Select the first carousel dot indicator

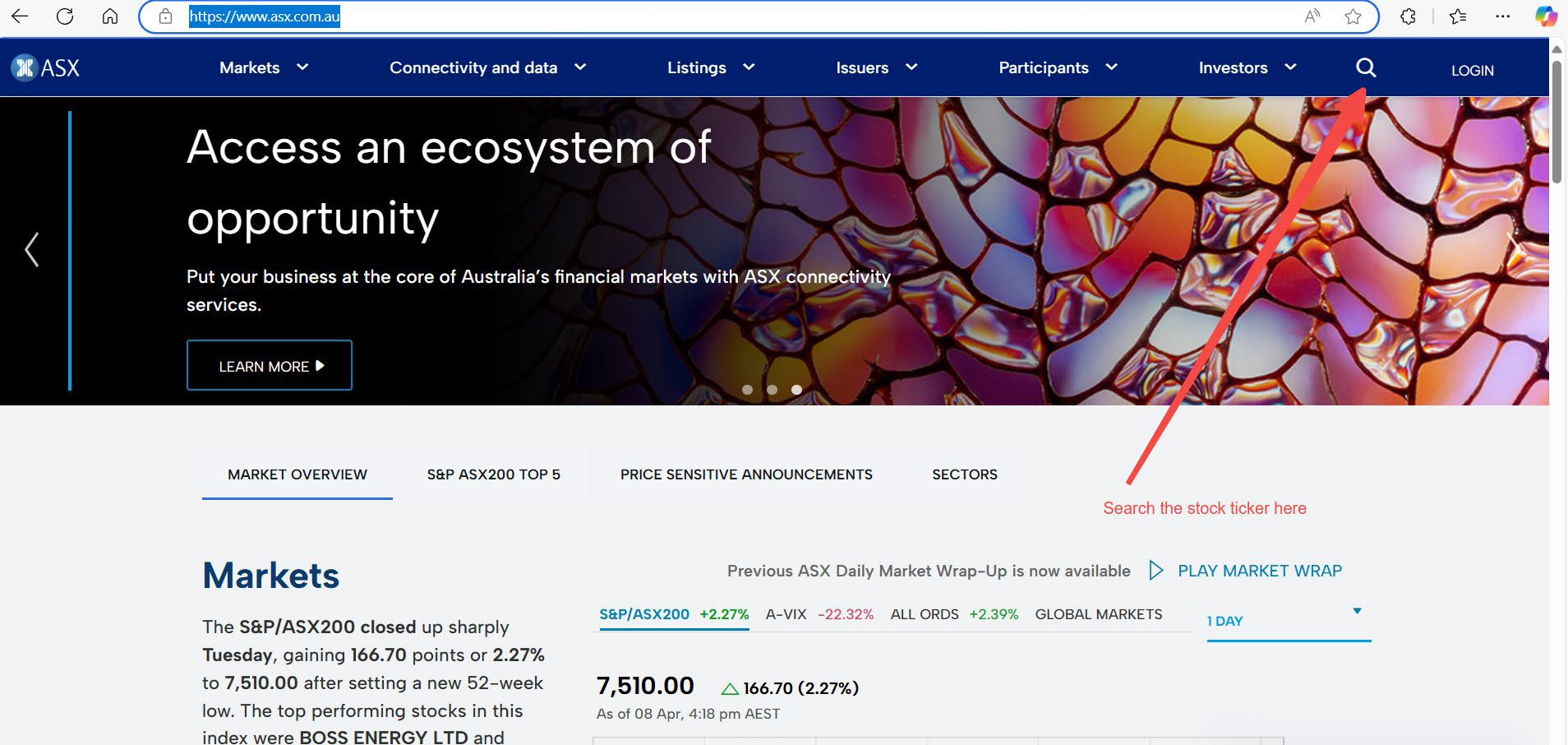pyautogui.click(x=747, y=390)
